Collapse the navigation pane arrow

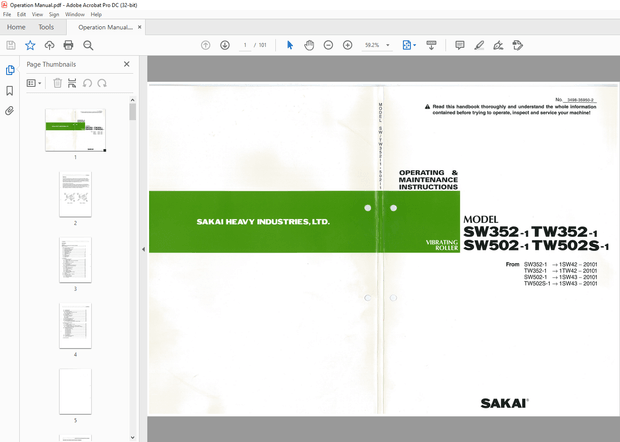tap(143, 249)
